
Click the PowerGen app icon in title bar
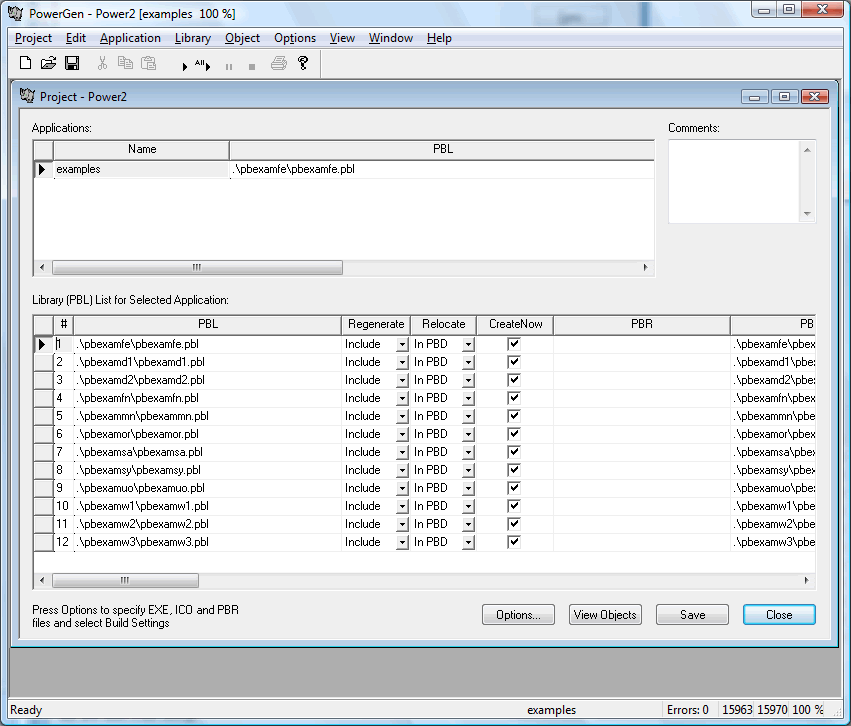(15, 13)
